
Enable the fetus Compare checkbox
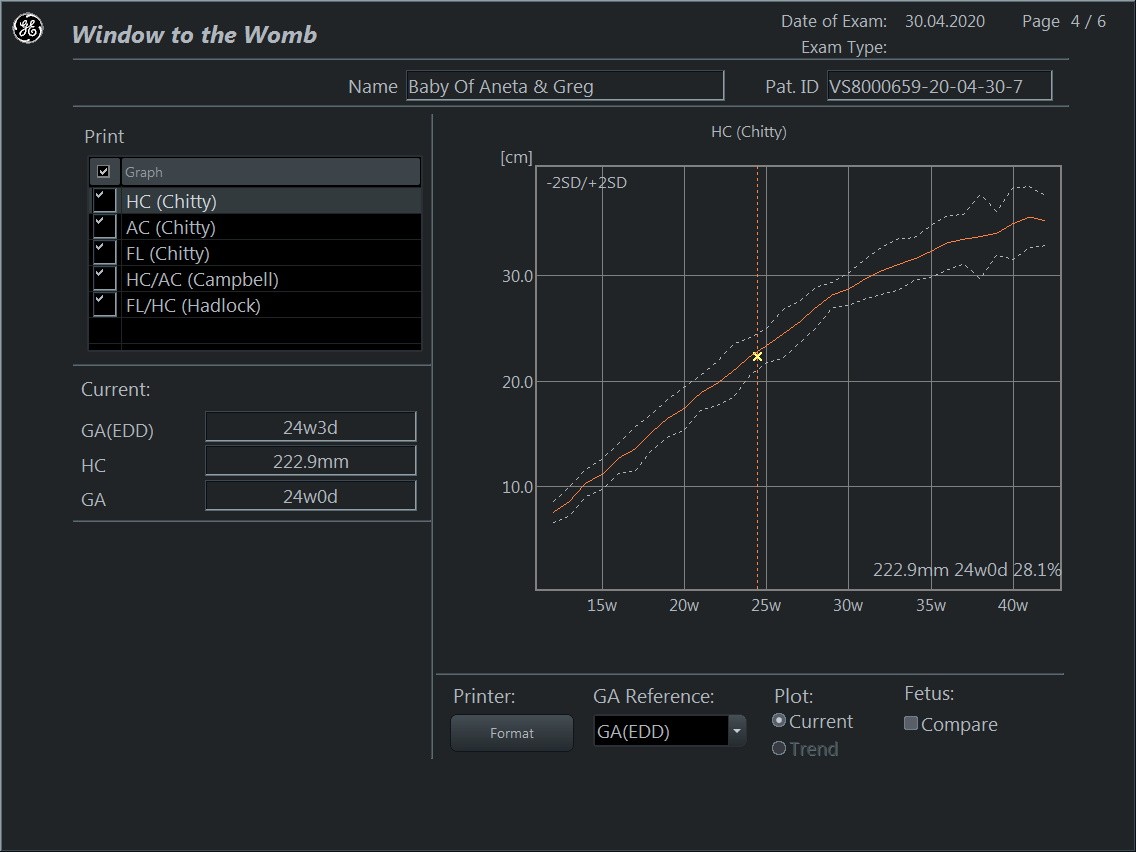pyautogui.click(x=911, y=724)
